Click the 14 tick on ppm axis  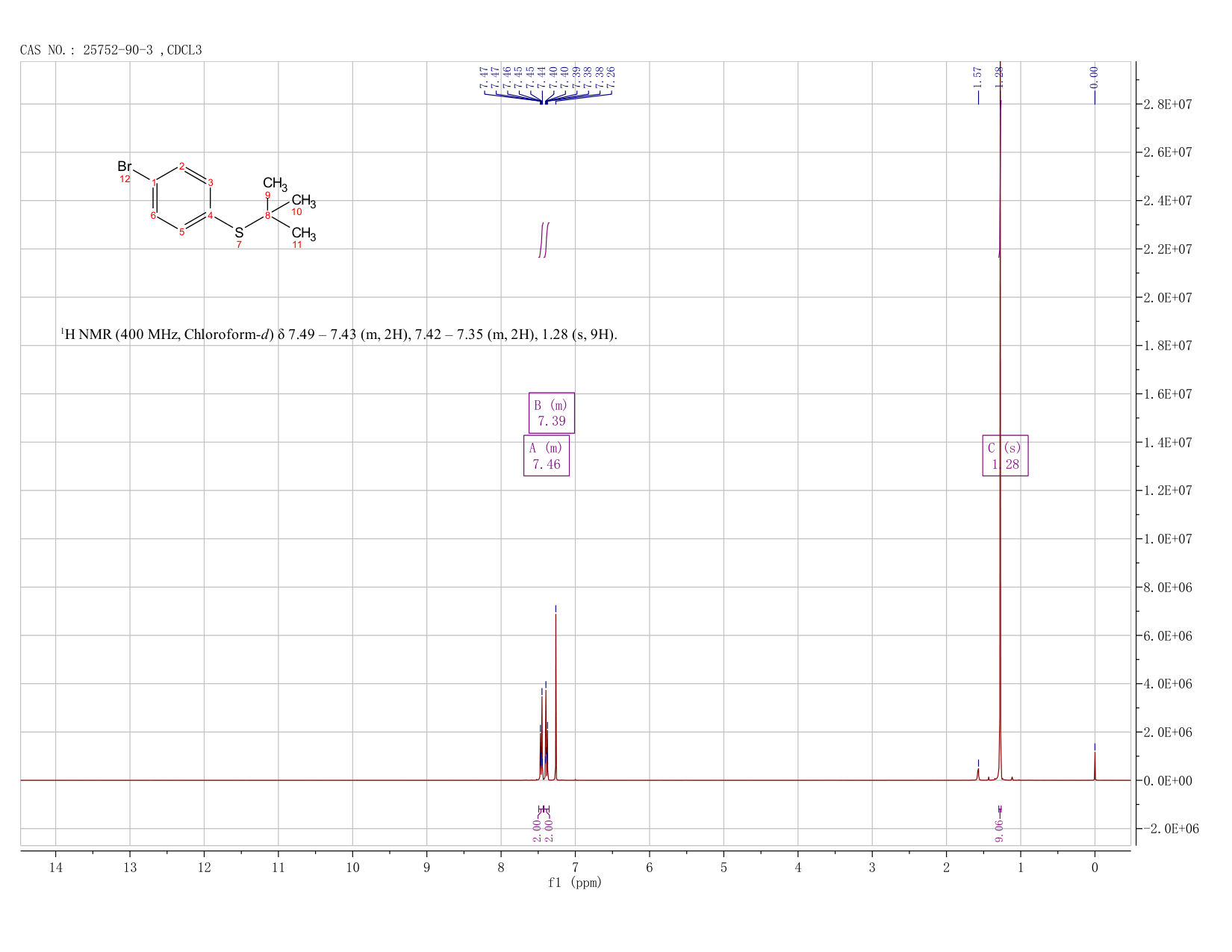pyautogui.click(x=56, y=867)
